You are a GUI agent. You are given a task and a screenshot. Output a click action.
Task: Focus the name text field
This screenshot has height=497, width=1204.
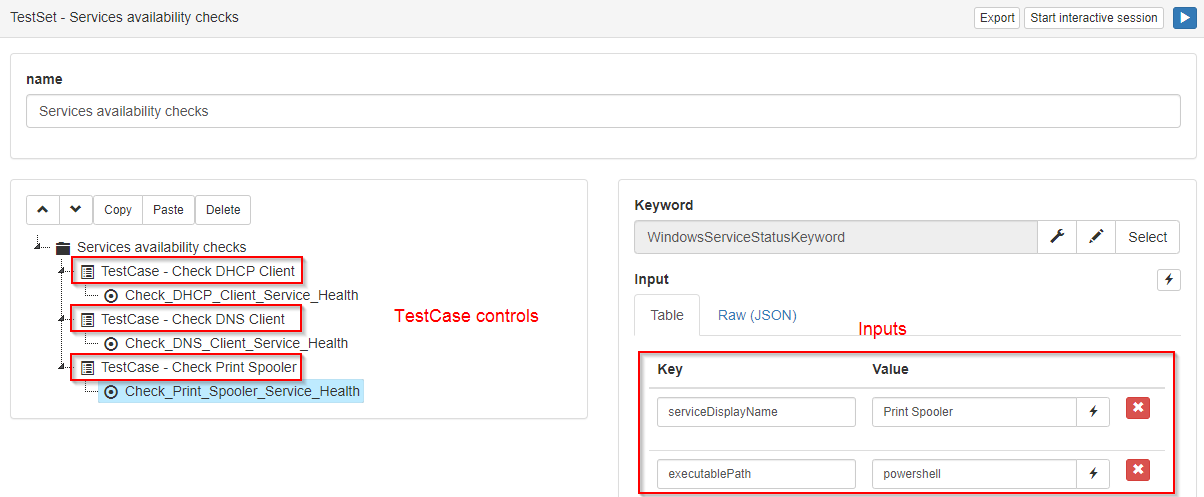pyautogui.click(x=603, y=111)
